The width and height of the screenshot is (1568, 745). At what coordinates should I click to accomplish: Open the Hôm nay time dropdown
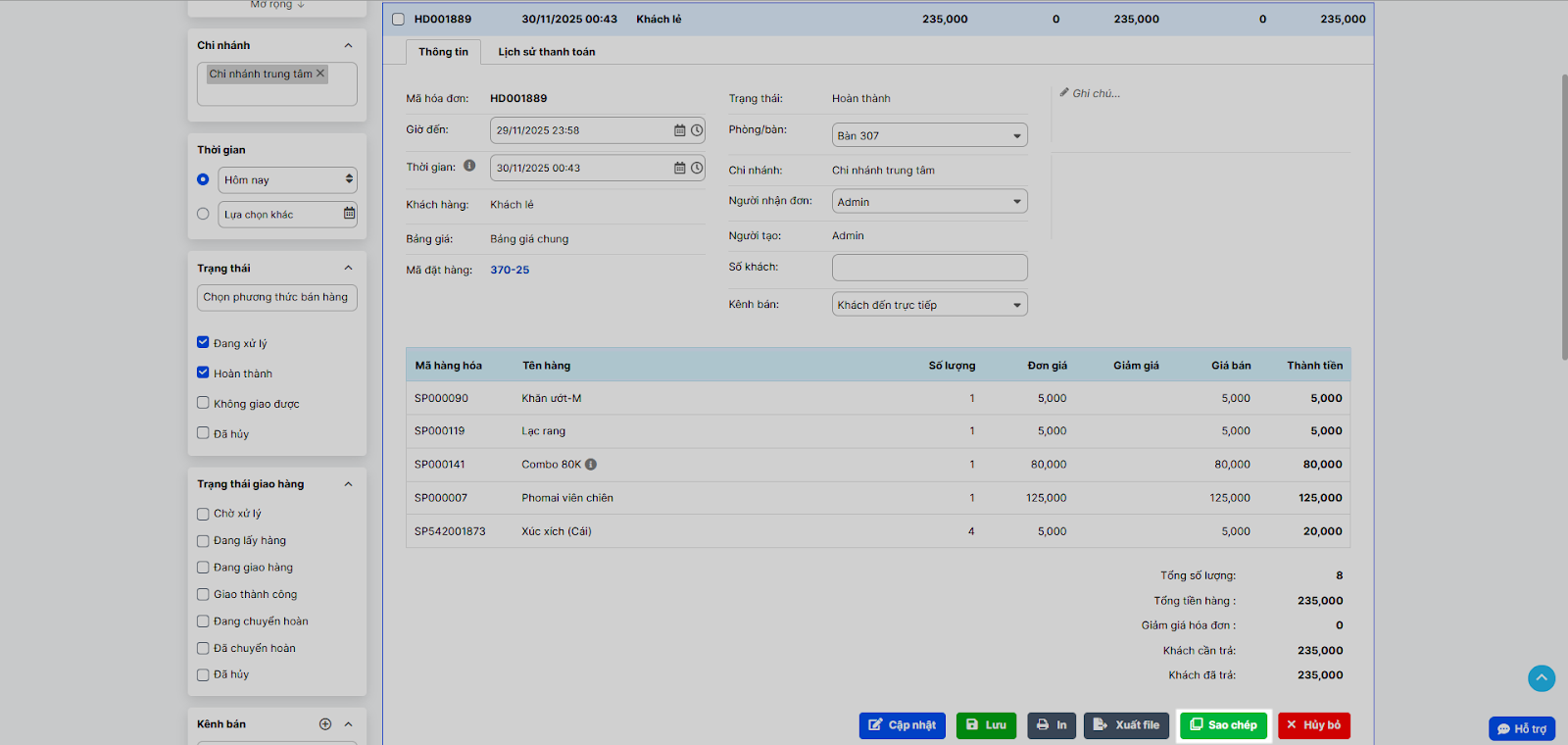click(x=287, y=179)
